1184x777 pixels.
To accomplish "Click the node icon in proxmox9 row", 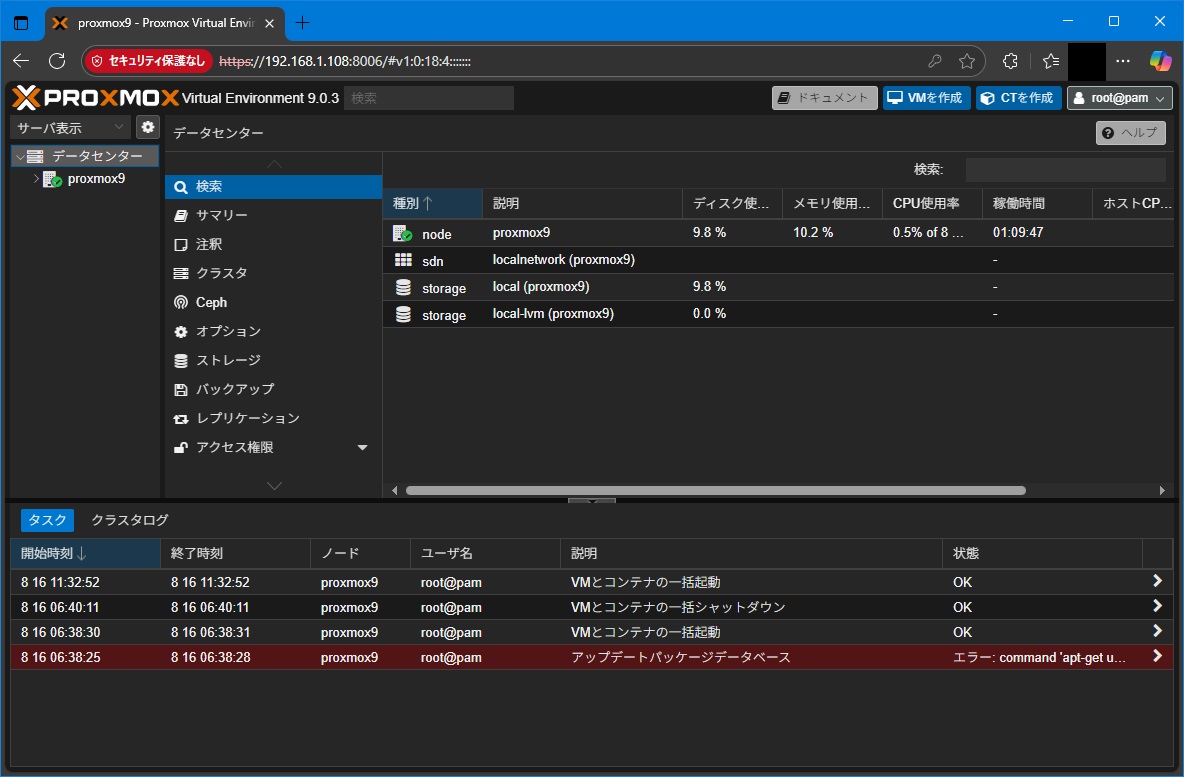I will click(402, 233).
